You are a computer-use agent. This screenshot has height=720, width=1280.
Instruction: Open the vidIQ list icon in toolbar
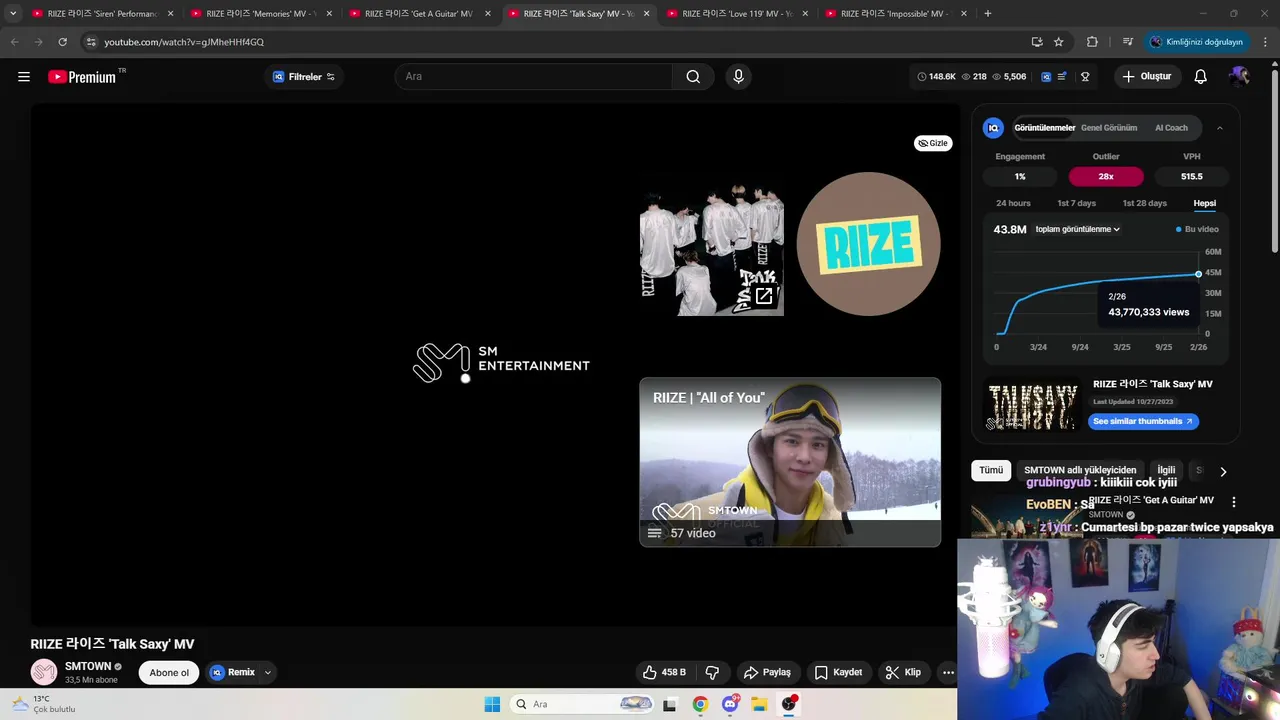[x=1062, y=77]
